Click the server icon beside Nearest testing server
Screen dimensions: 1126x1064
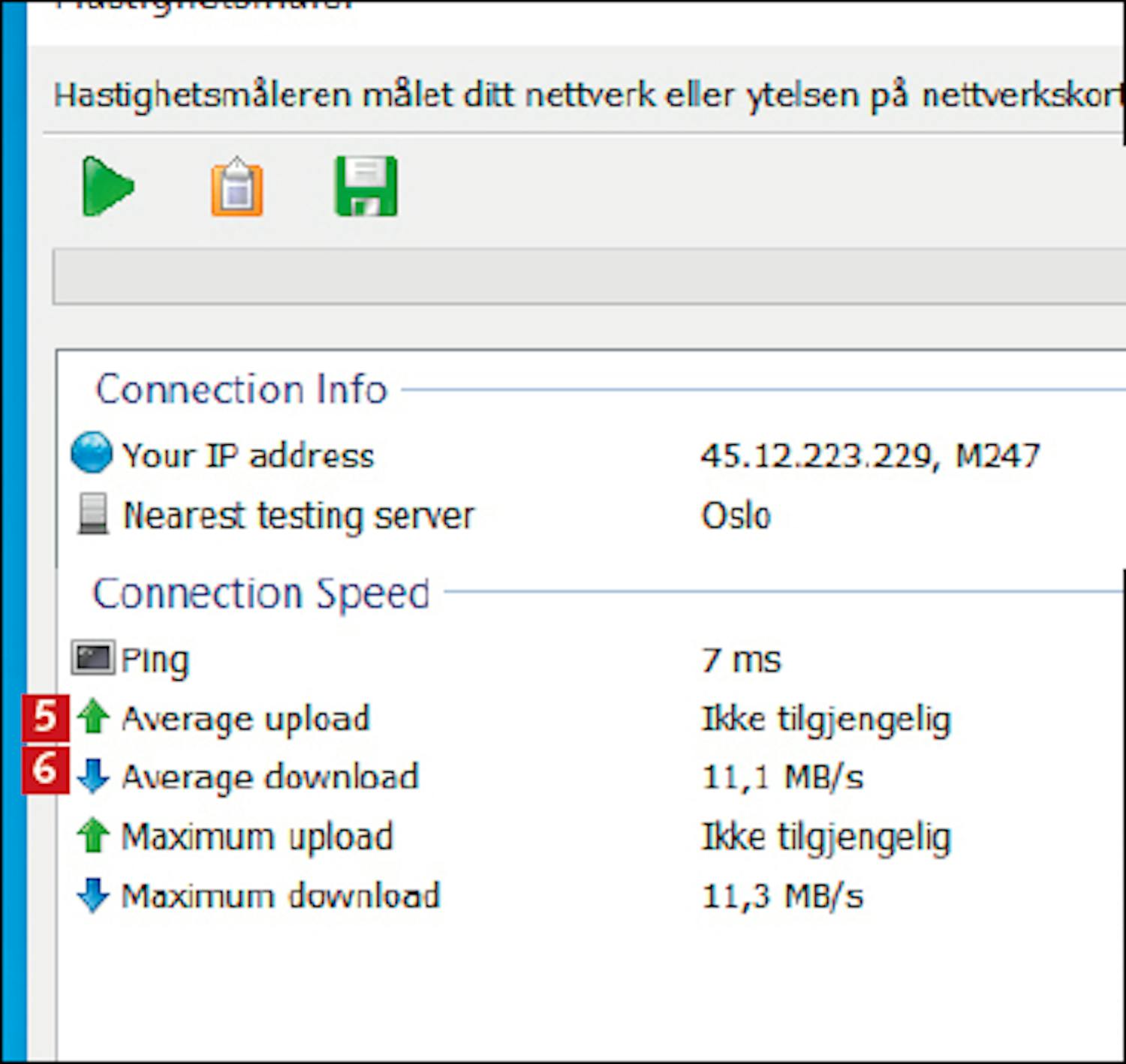point(93,514)
